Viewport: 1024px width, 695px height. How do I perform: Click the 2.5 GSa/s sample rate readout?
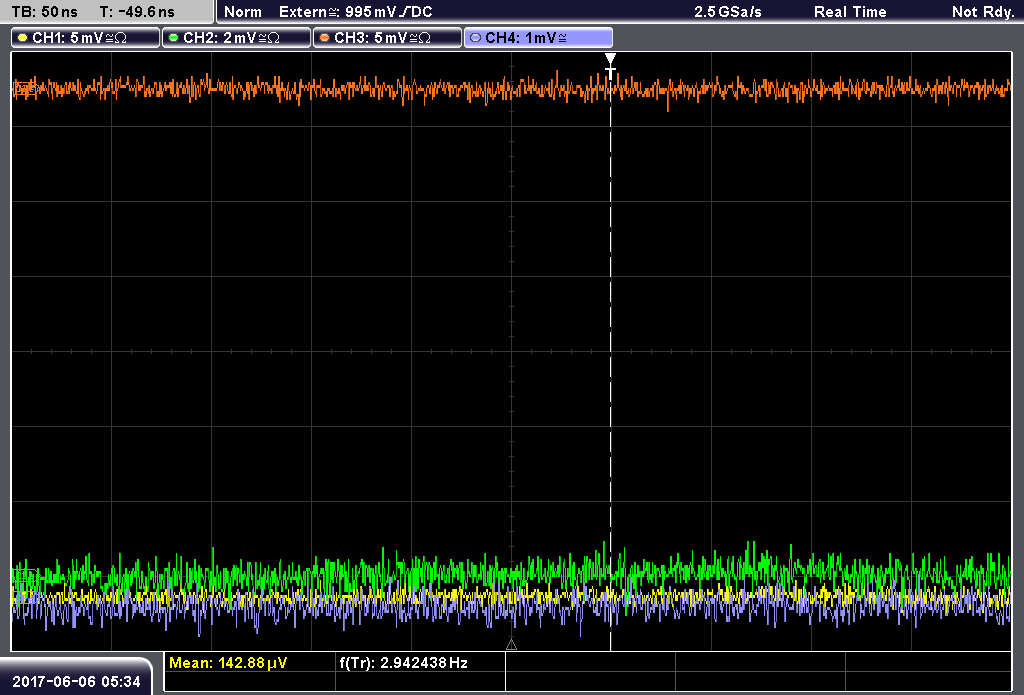pyautogui.click(x=728, y=12)
